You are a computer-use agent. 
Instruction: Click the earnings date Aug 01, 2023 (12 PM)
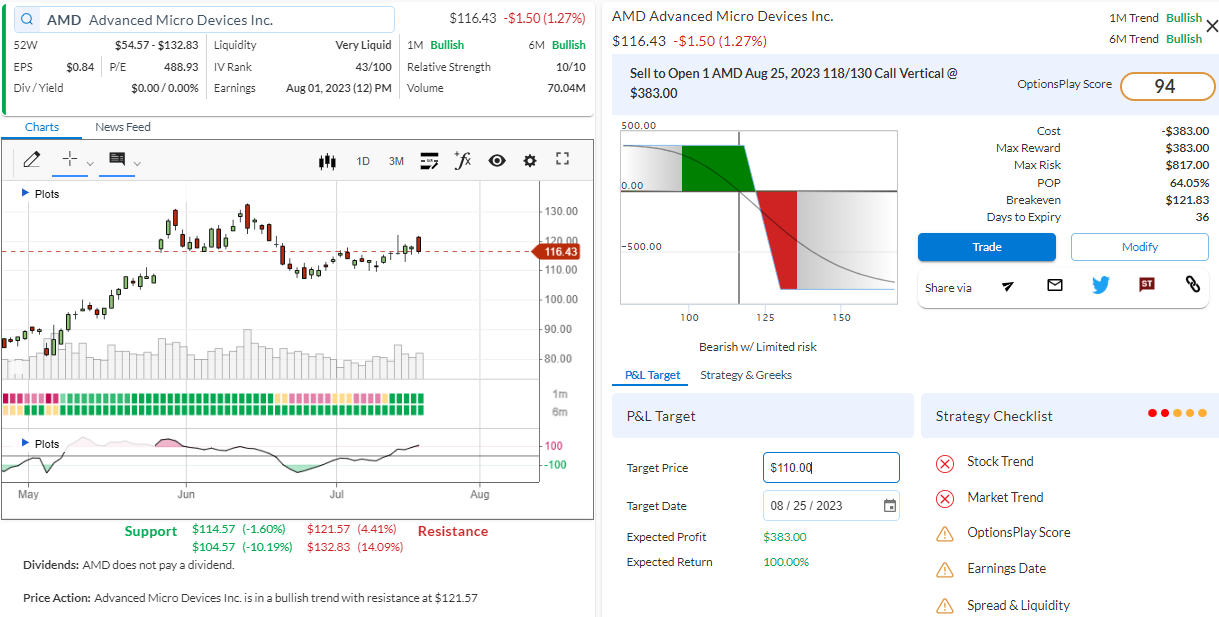[x=339, y=88]
